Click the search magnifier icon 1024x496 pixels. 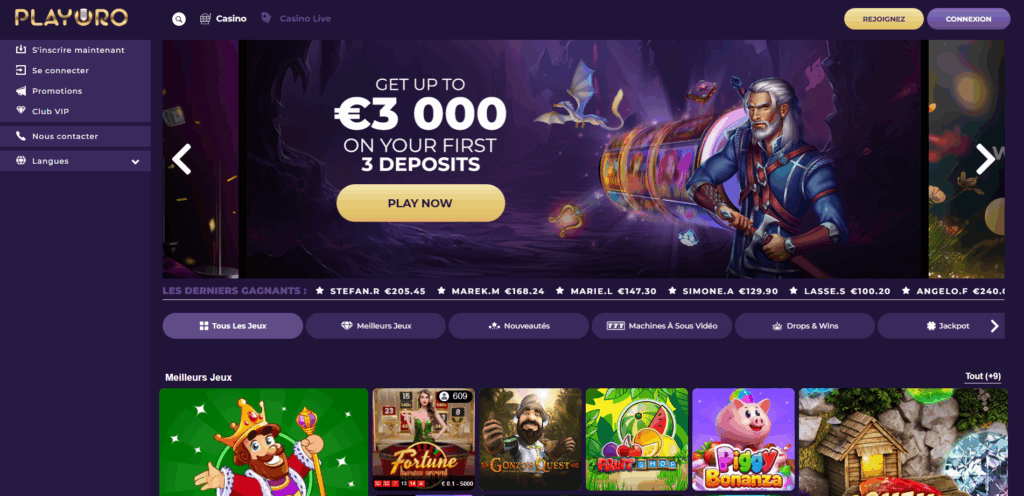(x=179, y=19)
